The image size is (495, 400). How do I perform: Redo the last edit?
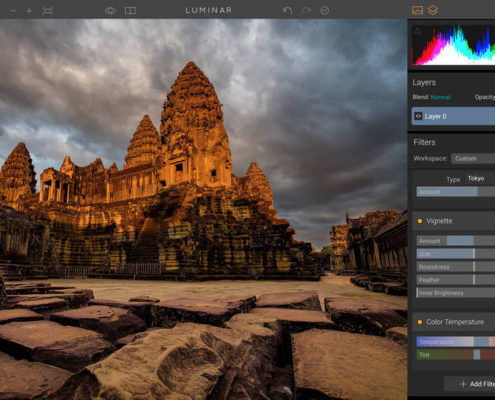tap(306, 11)
